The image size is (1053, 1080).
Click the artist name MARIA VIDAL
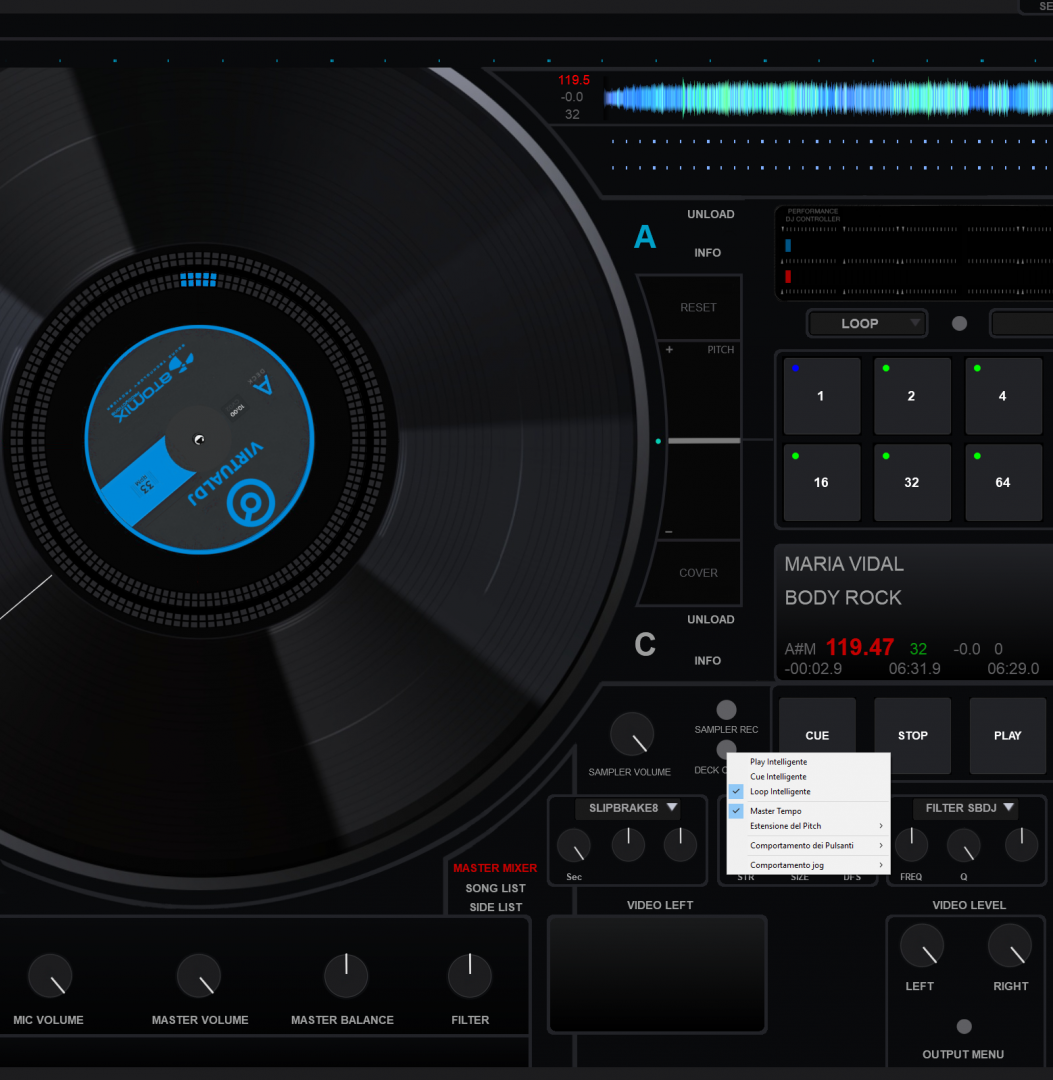tap(844, 564)
